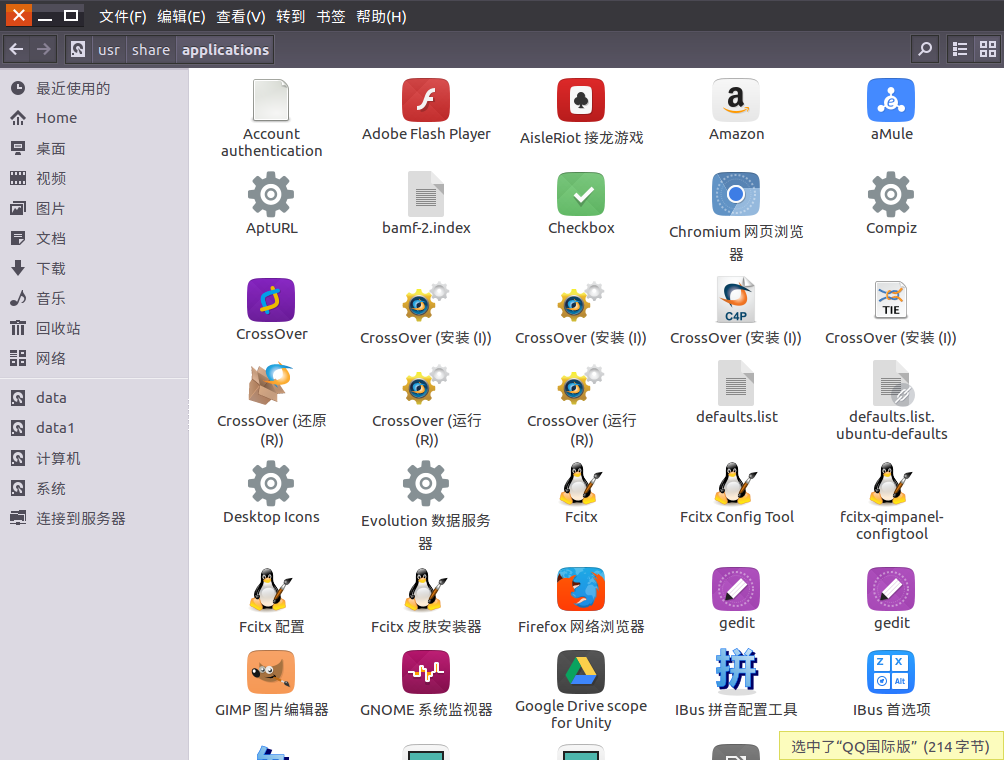The height and width of the screenshot is (760, 1004).
Task: Select the purple CrossOver icon
Action: pyautogui.click(x=271, y=300)
